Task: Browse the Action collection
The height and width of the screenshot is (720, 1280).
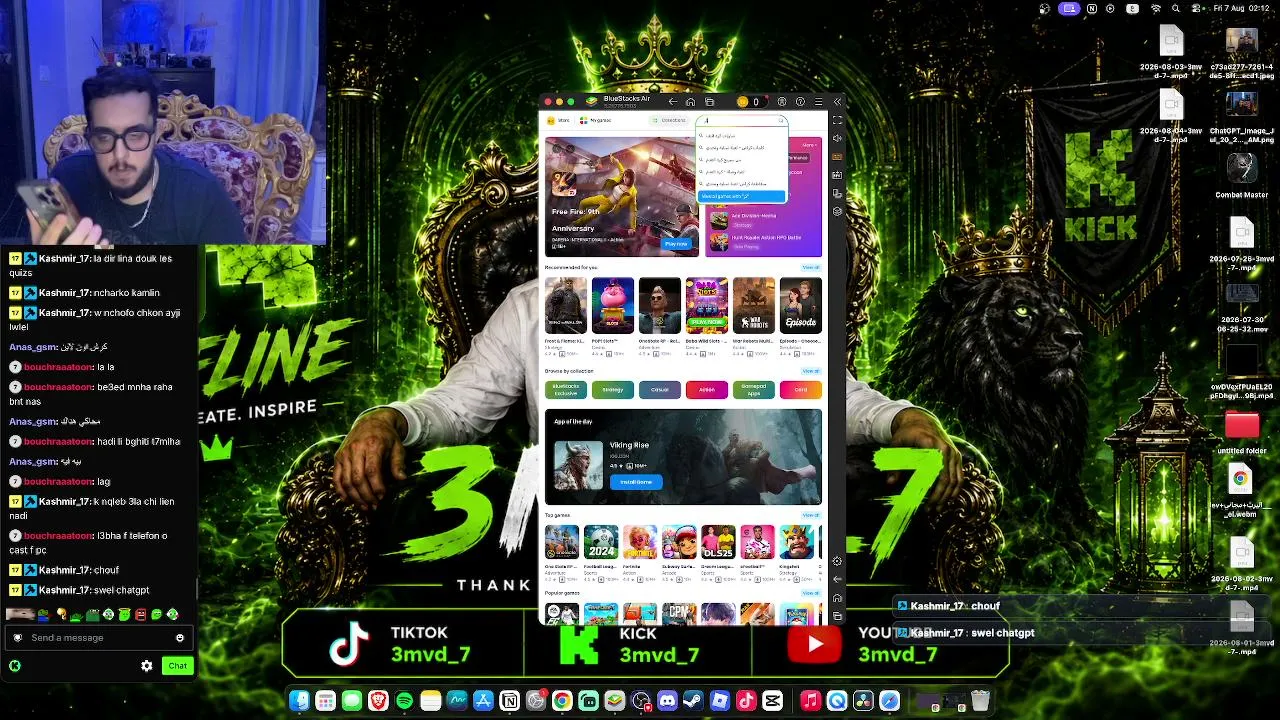Action: pos(707,389)
